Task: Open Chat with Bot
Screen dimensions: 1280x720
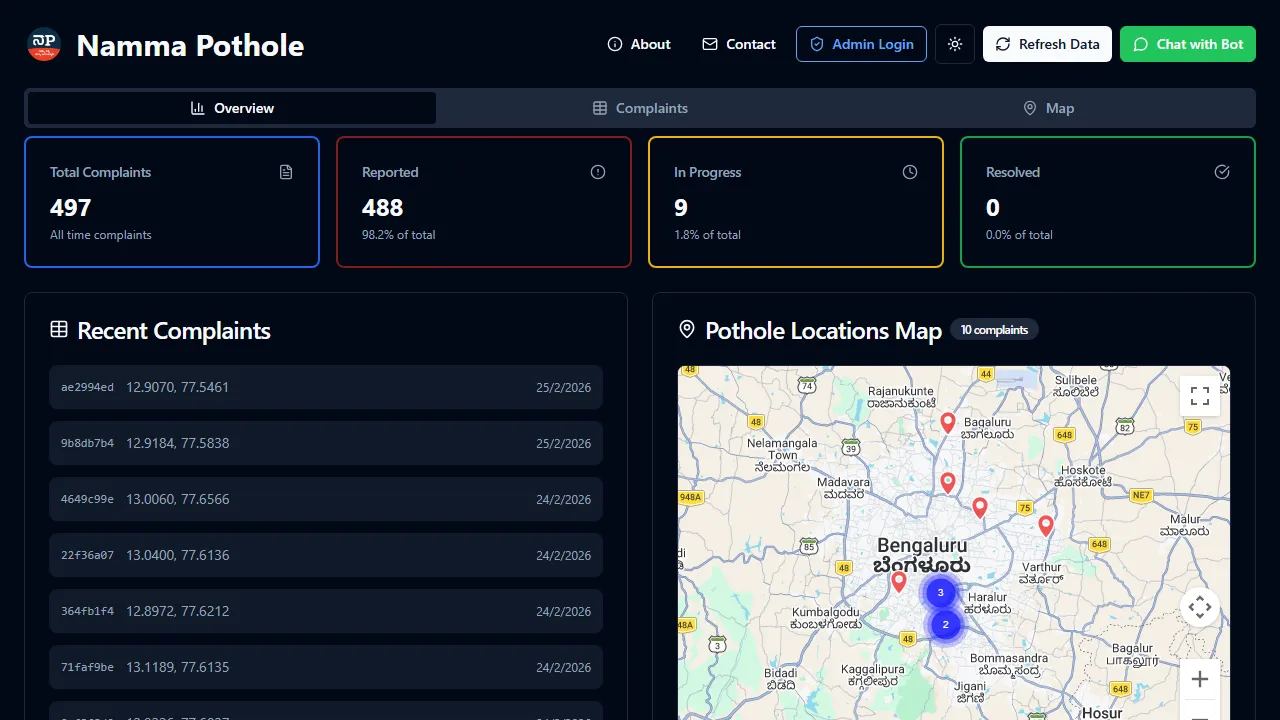Action: (x=1188, y=44)
